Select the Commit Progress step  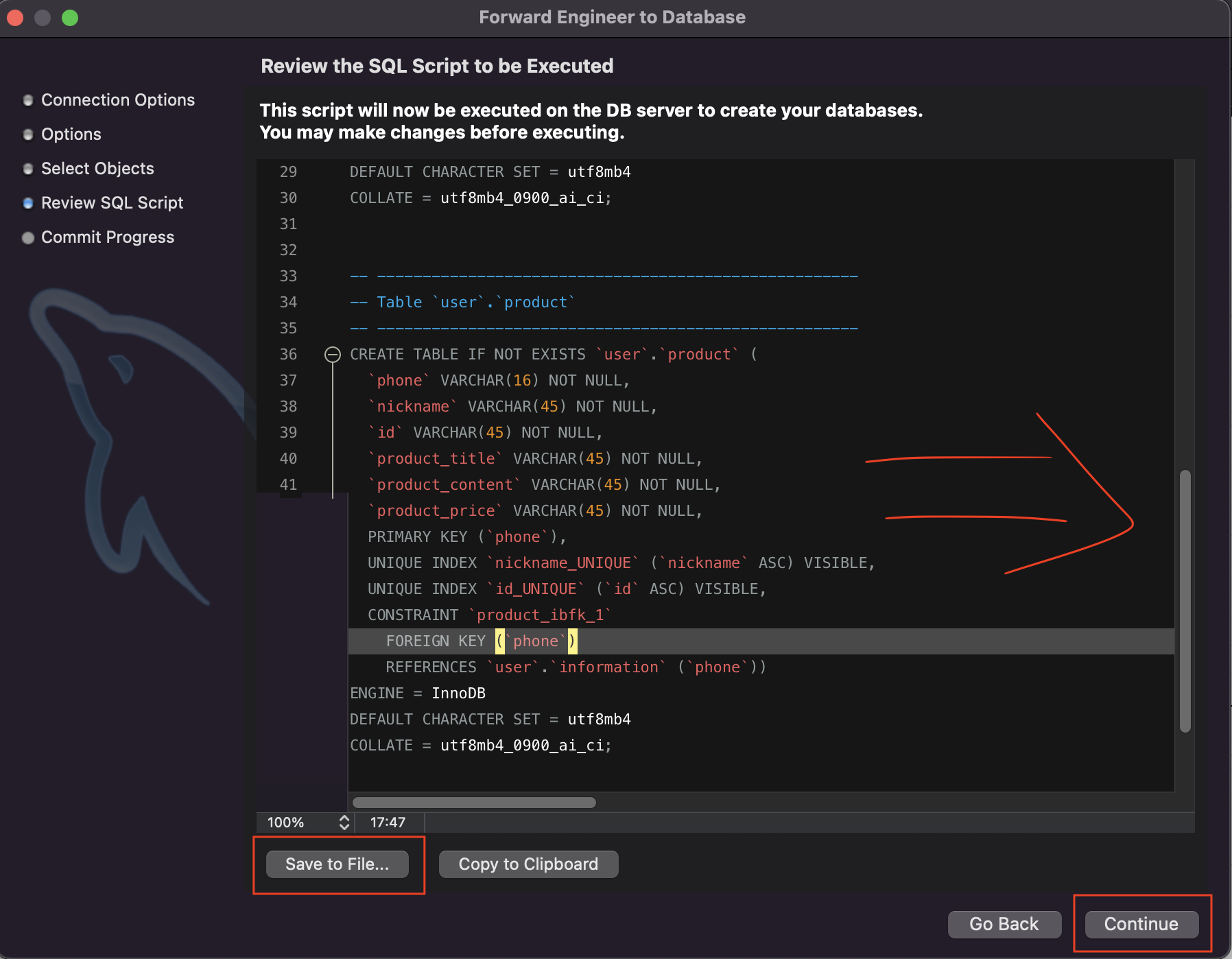pyautogui.click(x=108, y=237)
